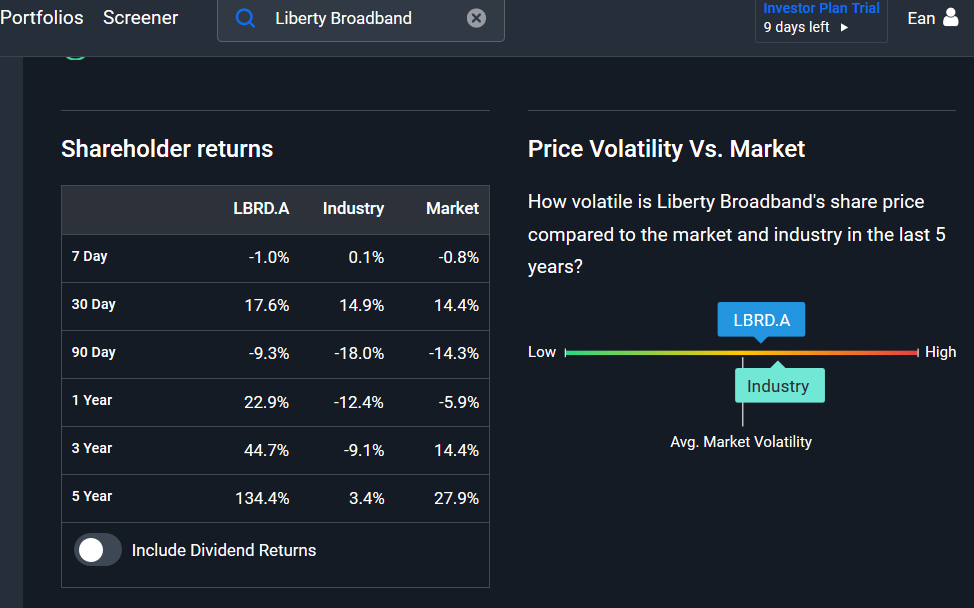974x608 pixels.
Task: Select the LBRD.A volatility marker
Action: [761, 320]
